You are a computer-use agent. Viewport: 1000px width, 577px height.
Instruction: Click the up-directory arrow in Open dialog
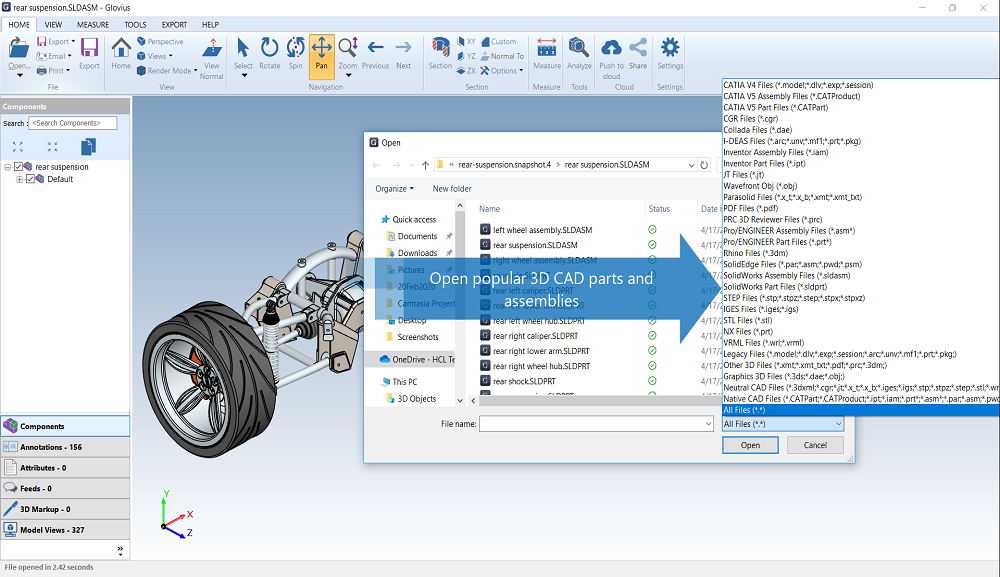(x=425, y=165)
